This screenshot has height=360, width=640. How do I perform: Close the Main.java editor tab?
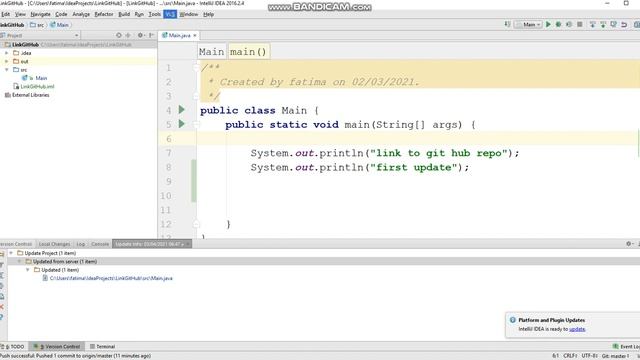195,36
